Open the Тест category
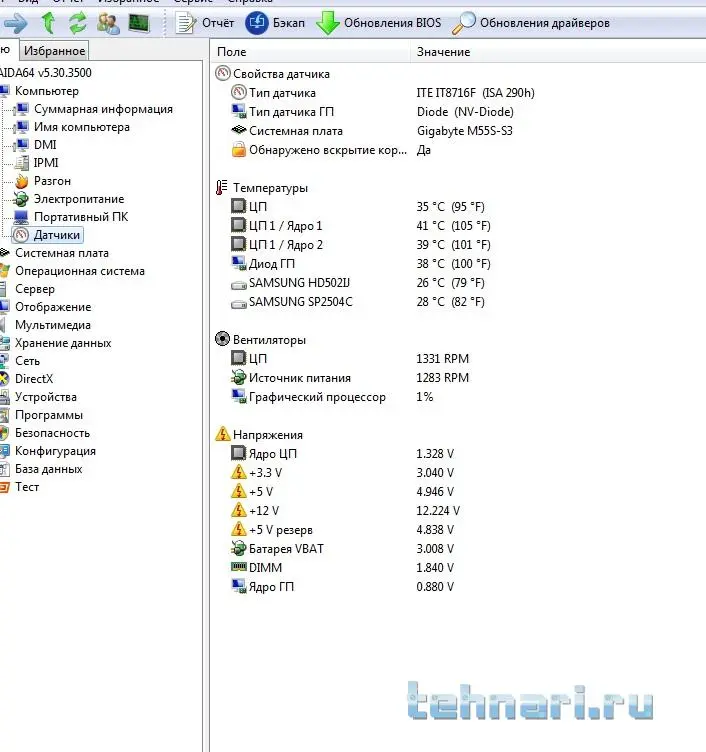 [x=27, y=487]
